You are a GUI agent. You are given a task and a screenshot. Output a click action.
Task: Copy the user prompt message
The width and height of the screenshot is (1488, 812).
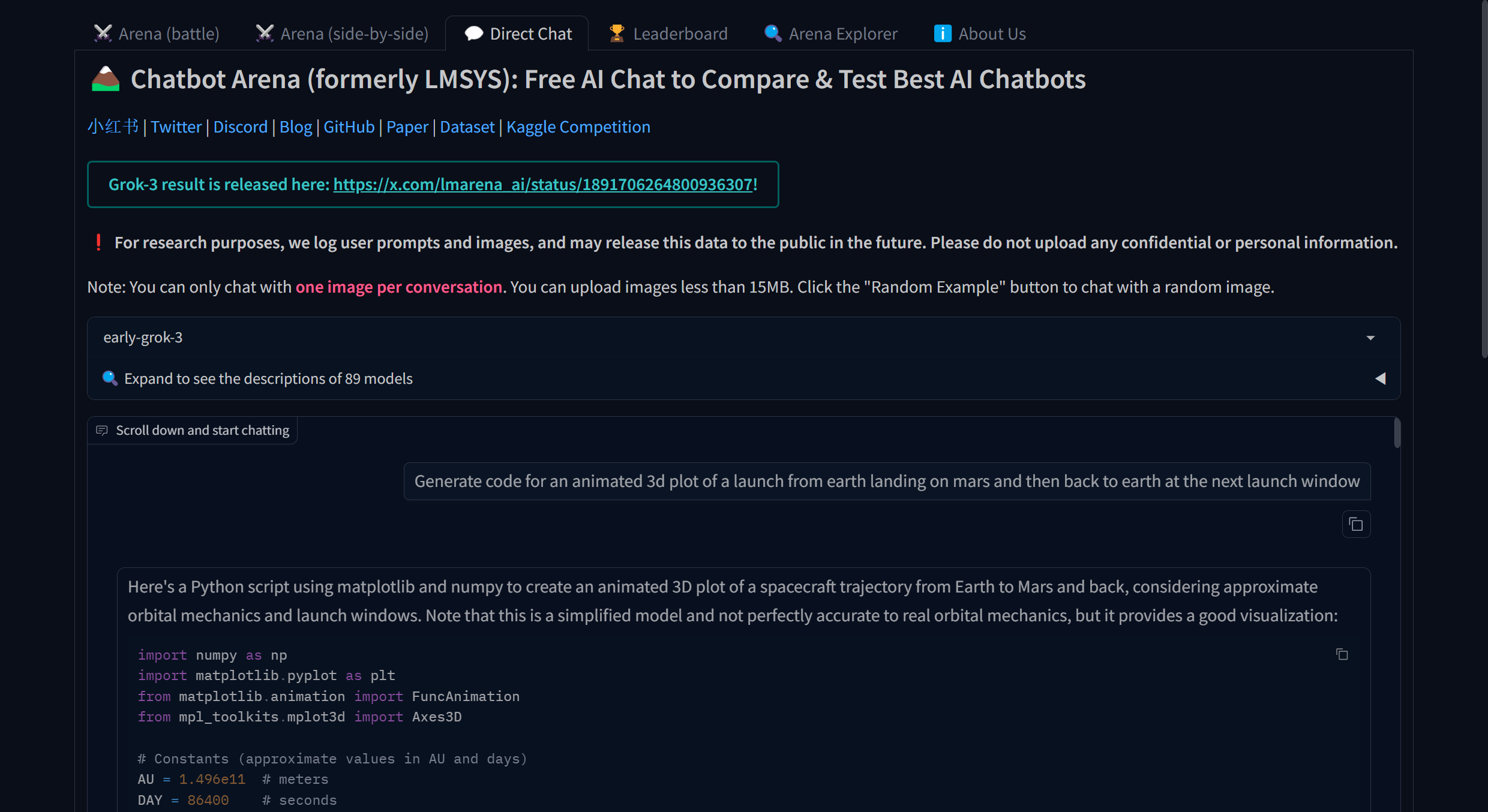pos(1356,524)
